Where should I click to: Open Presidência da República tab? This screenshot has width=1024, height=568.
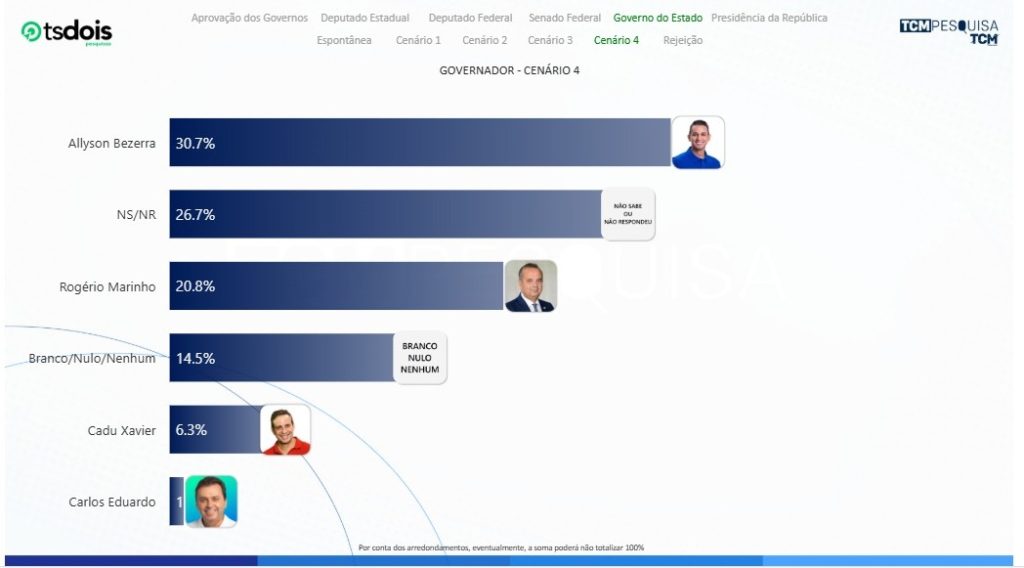point(769,18)
